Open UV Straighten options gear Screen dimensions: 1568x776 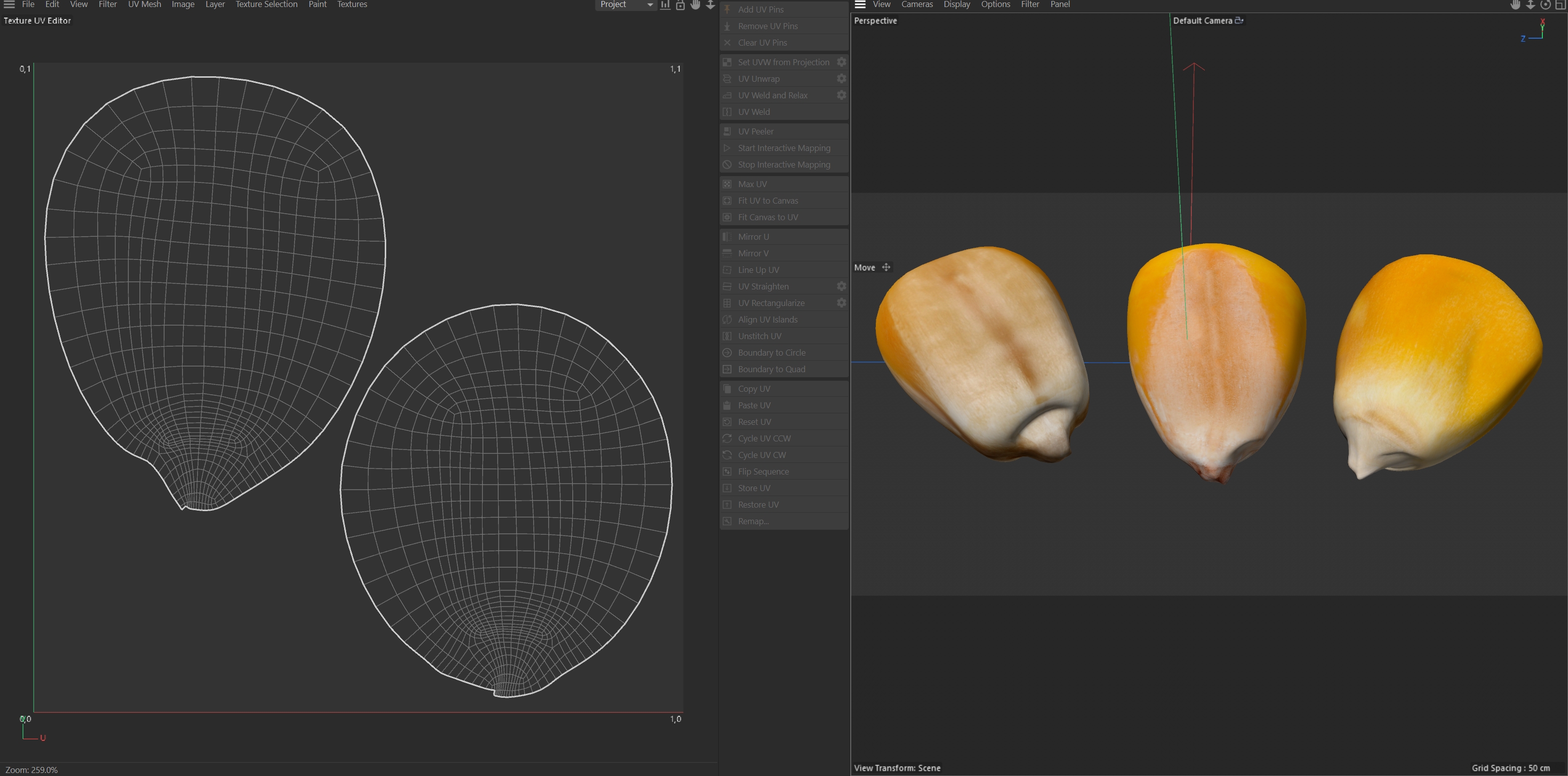tap(841, 286)
